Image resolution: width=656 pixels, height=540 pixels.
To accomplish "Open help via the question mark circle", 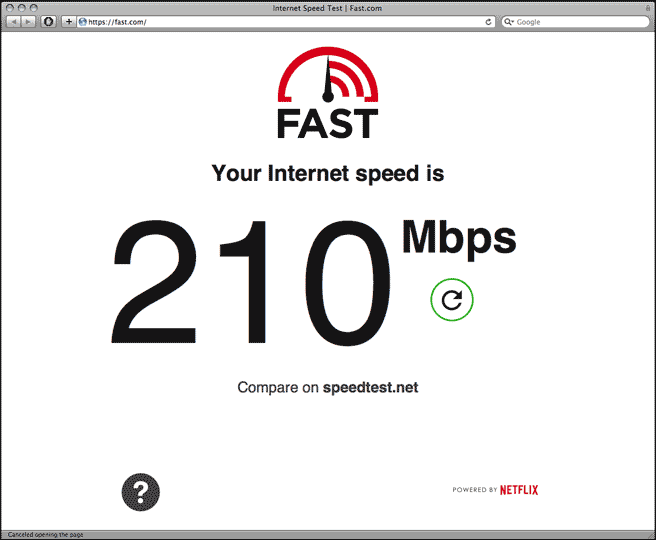I will [x=141, y=492].
